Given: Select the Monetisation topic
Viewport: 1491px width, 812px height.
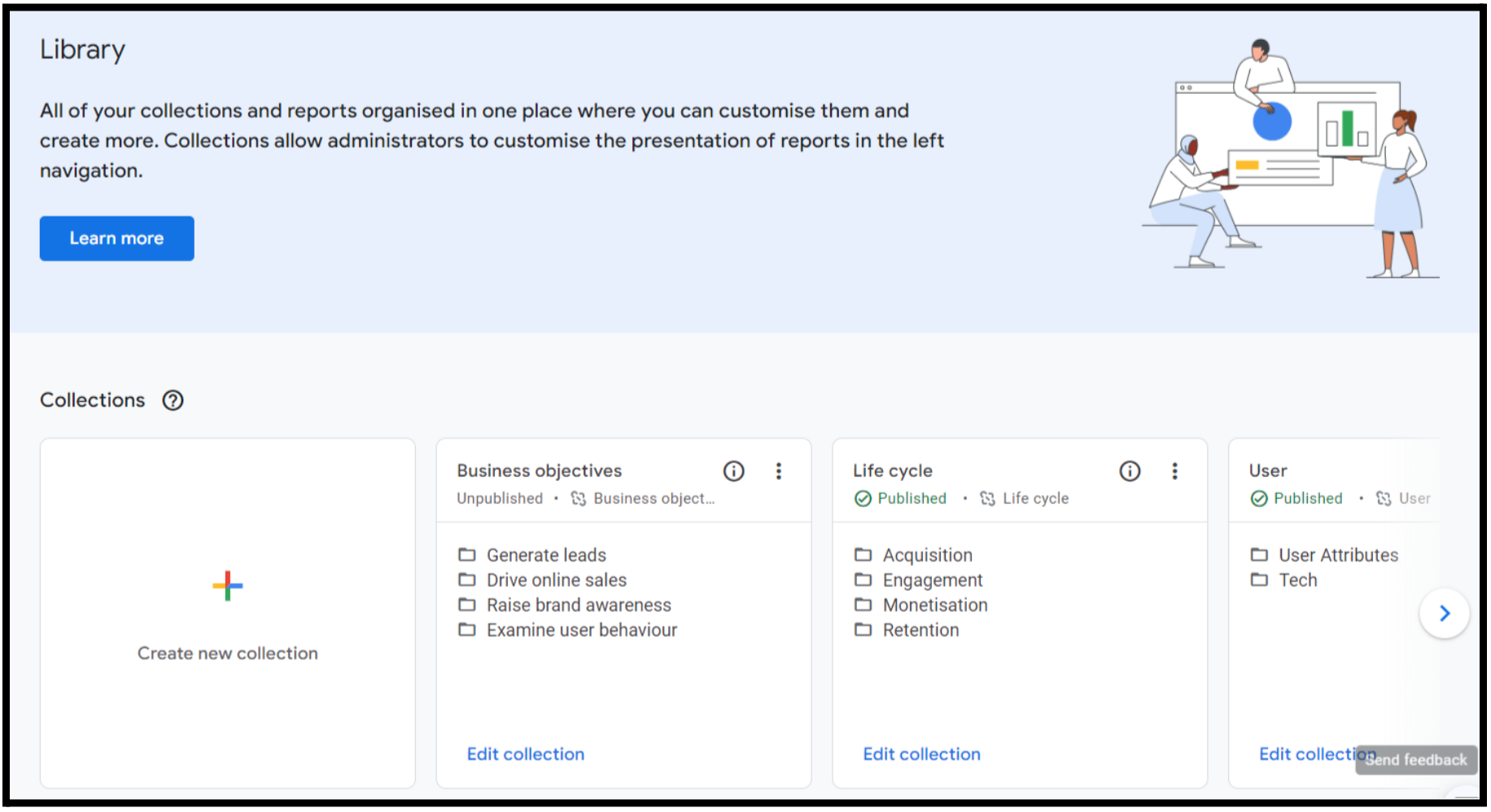Looking at the screenshot, I should 935,605.
